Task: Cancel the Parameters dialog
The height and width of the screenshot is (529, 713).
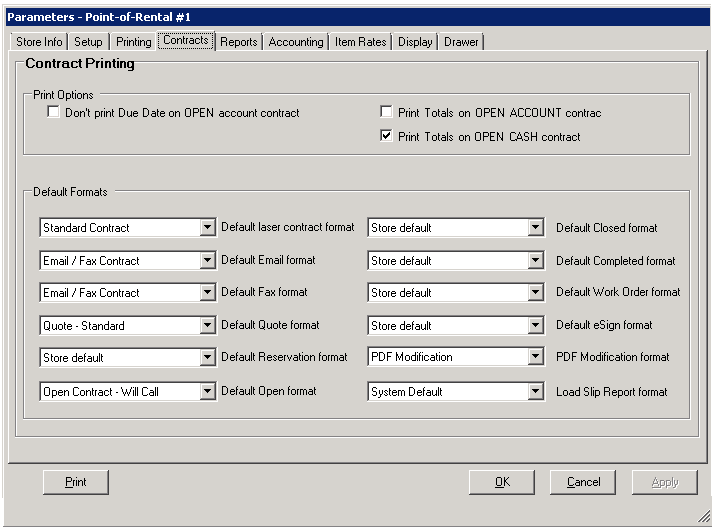Action: (583, 482)
